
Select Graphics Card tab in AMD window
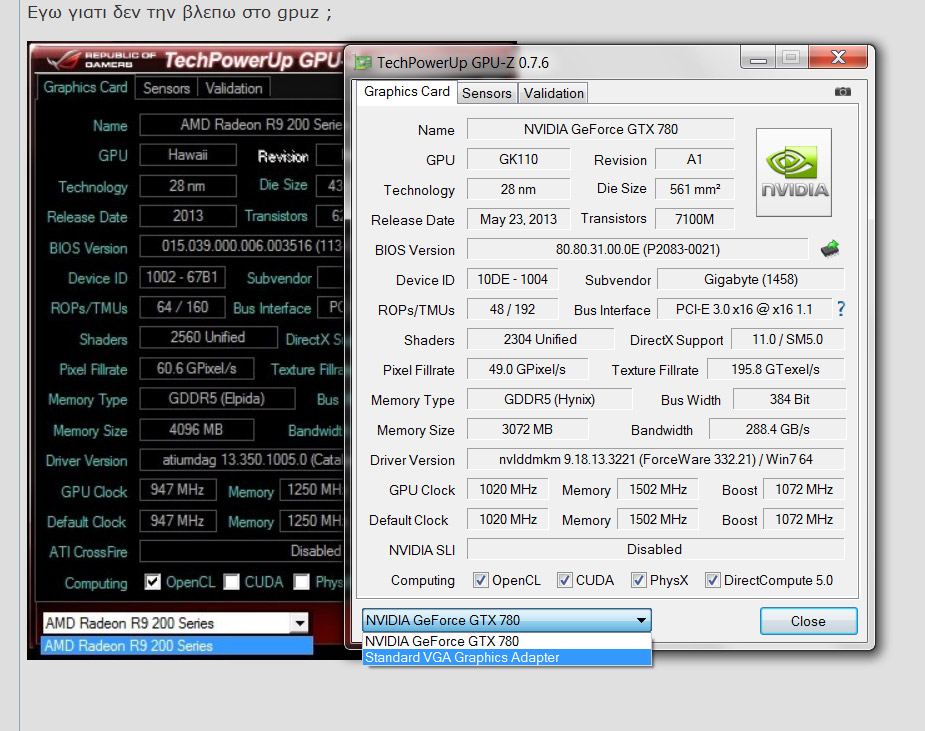pos(86,87)
